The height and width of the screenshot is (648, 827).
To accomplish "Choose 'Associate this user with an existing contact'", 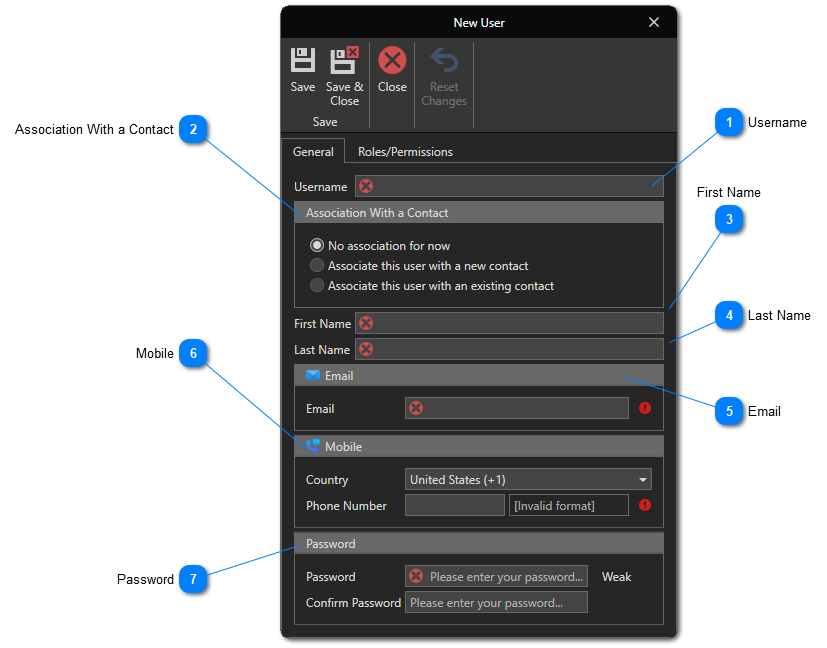I will click(318, 286).
